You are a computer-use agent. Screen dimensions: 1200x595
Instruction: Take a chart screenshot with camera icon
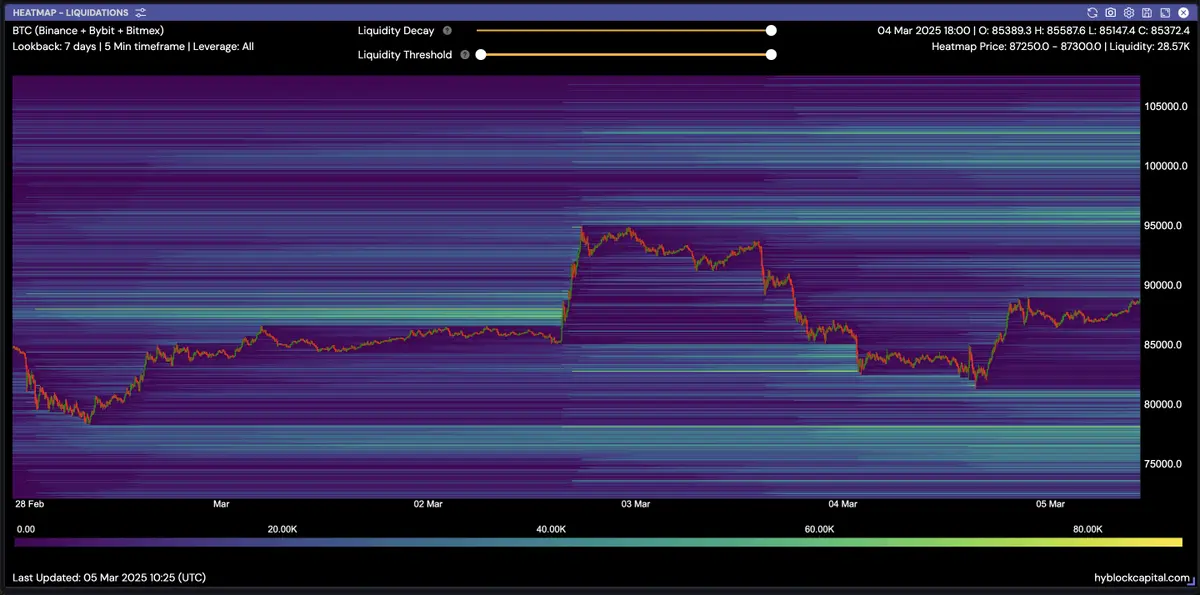1110,12
